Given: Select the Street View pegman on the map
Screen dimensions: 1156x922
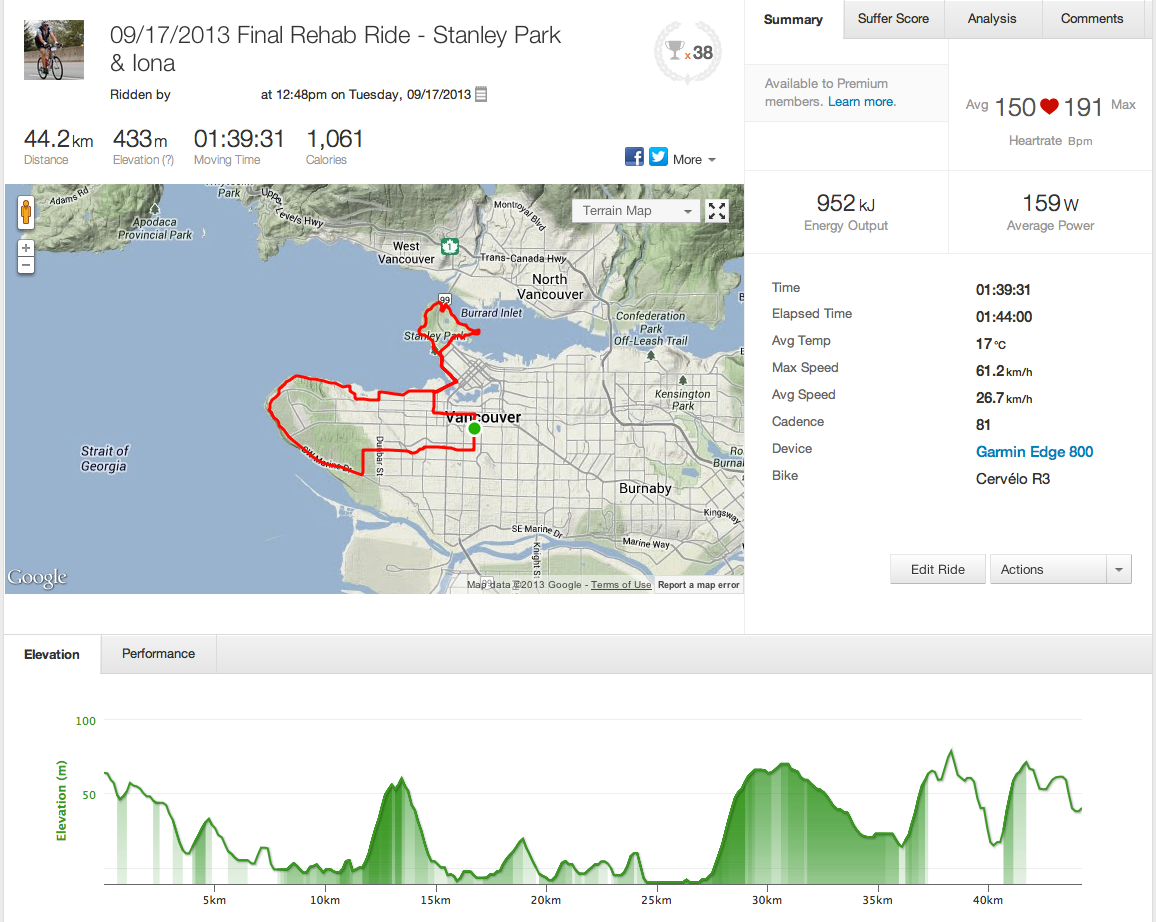Looking at the screenshot, I should tap(26, 213).
